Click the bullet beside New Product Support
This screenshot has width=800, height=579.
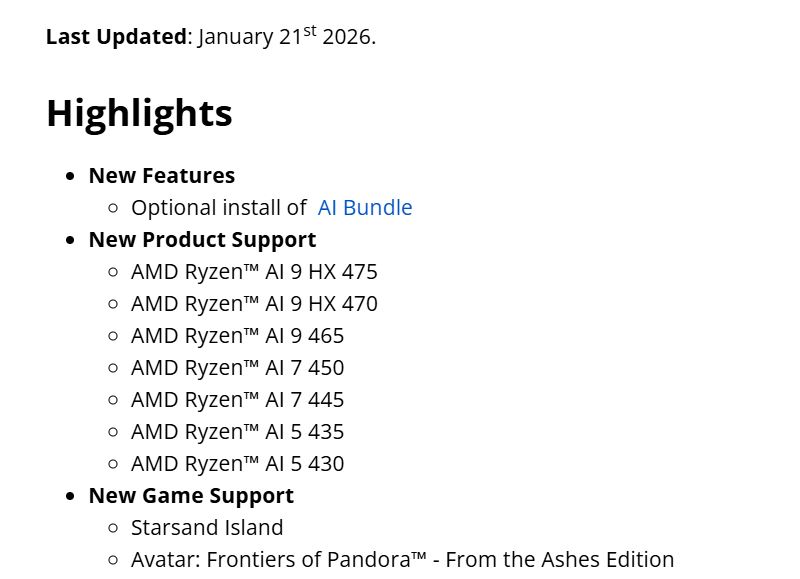(70, 241)
